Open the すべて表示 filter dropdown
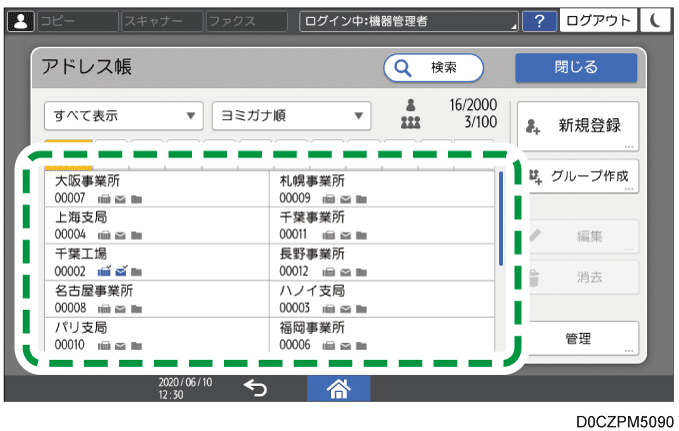Screen dimensions: 679x431 tap(123, 116)
